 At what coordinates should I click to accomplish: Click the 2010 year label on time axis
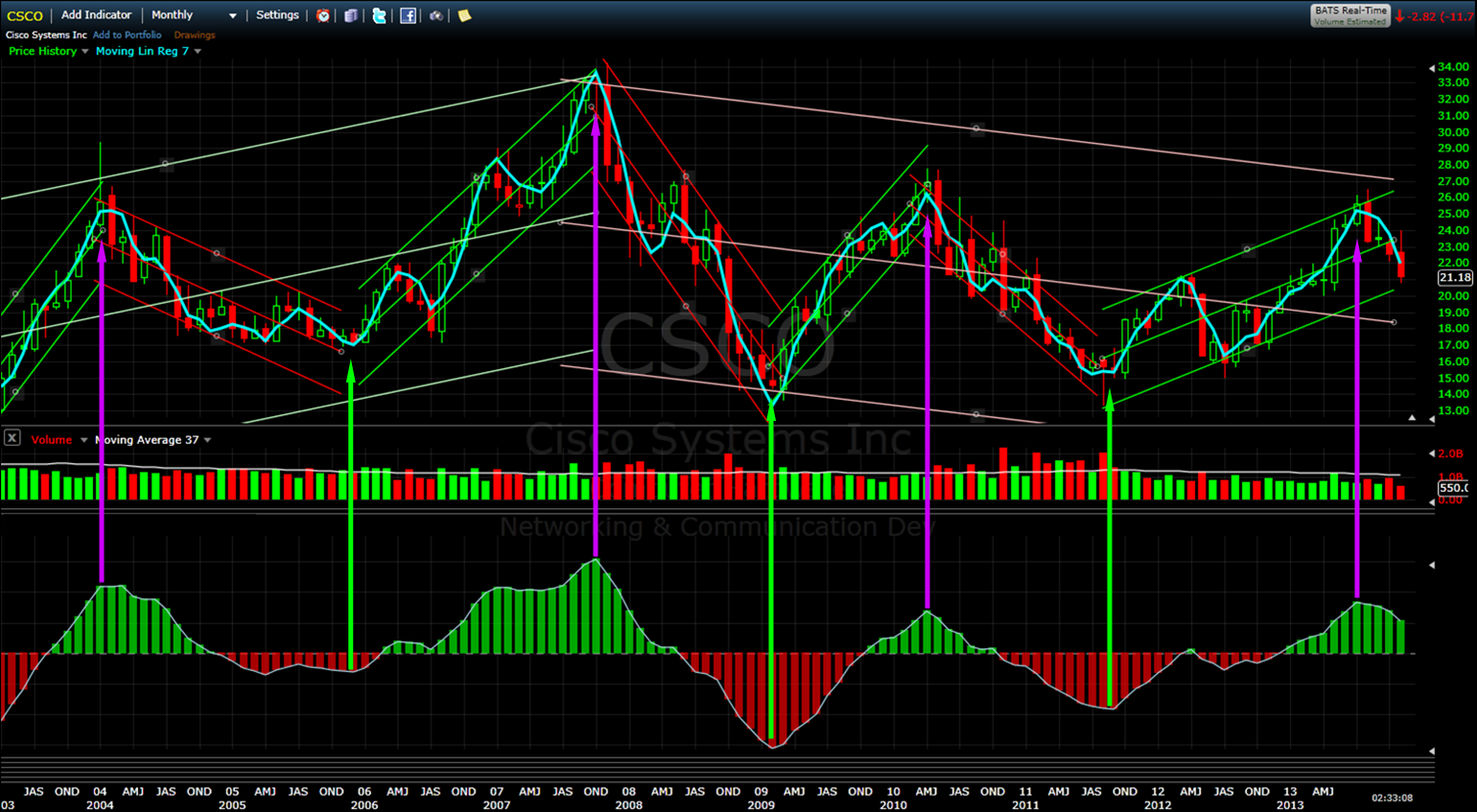pos(893,805)
